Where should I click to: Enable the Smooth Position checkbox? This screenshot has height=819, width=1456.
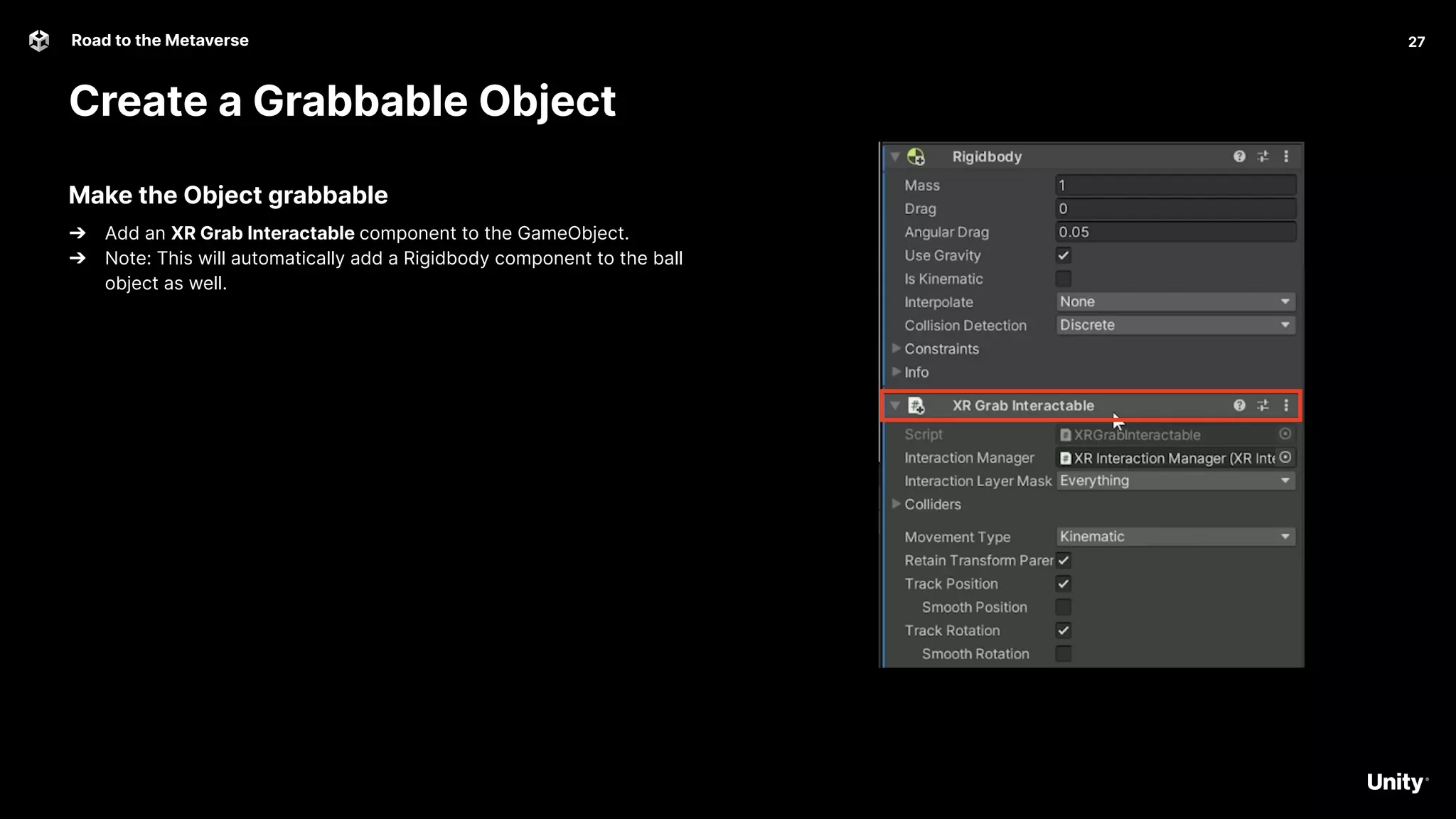(x=1064, y=607)
